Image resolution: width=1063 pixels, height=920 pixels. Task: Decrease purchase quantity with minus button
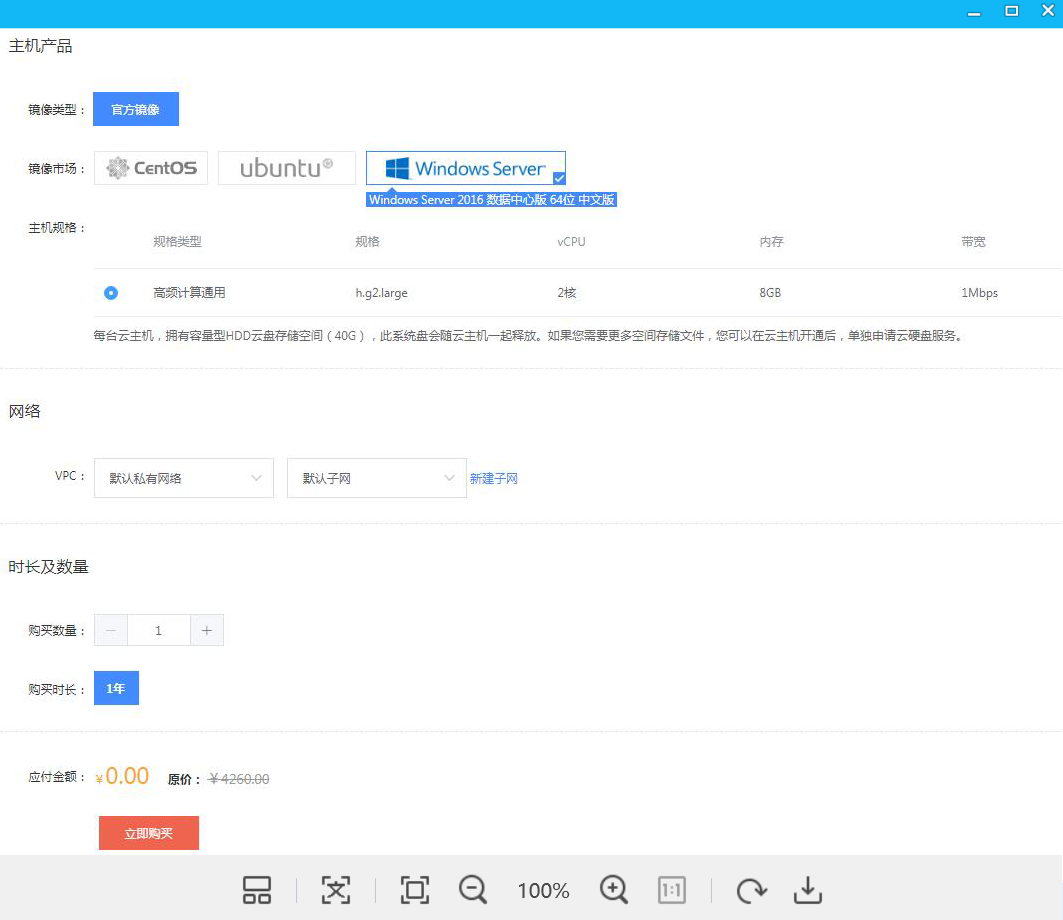[111, 631]
